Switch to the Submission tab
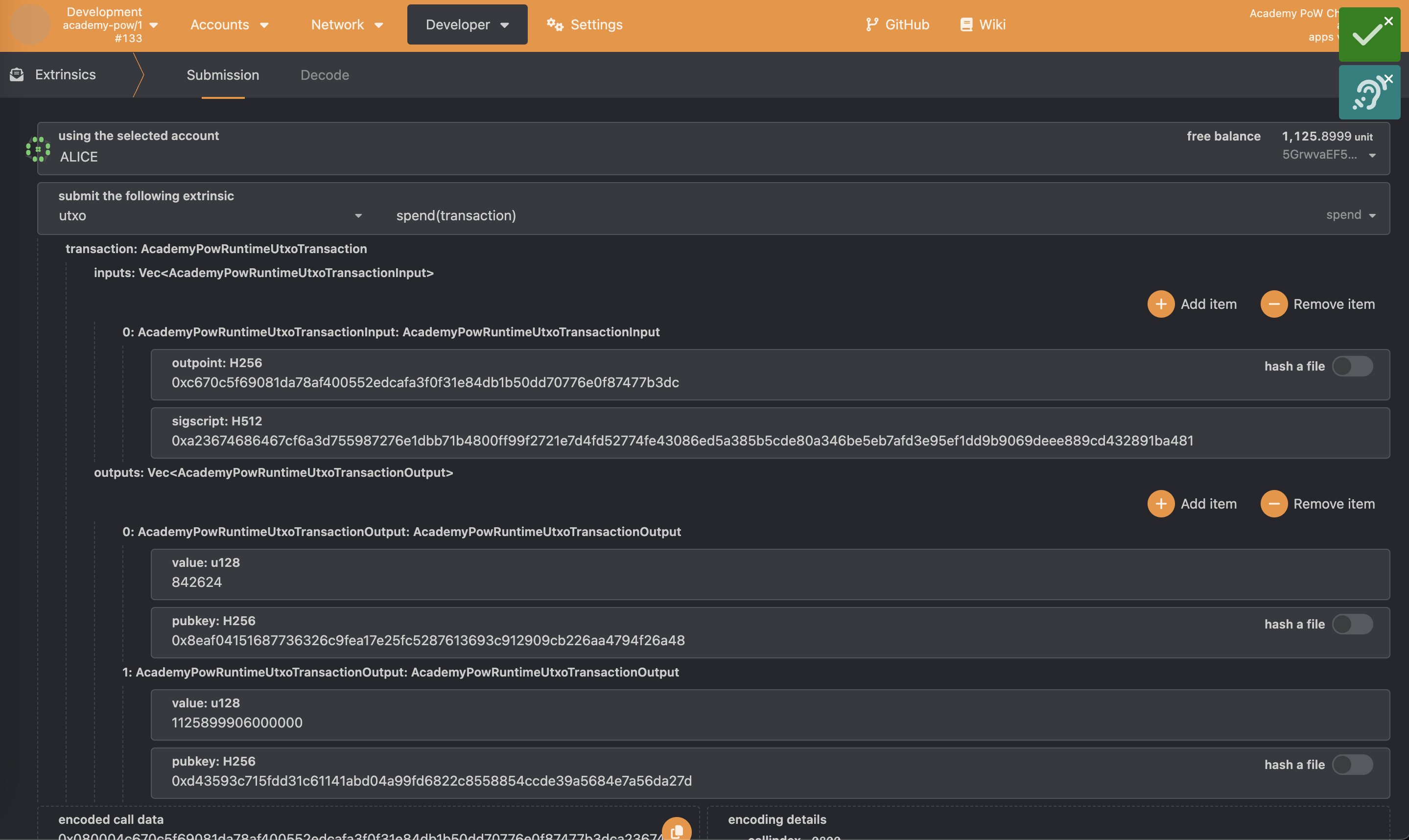 (222, 74)
